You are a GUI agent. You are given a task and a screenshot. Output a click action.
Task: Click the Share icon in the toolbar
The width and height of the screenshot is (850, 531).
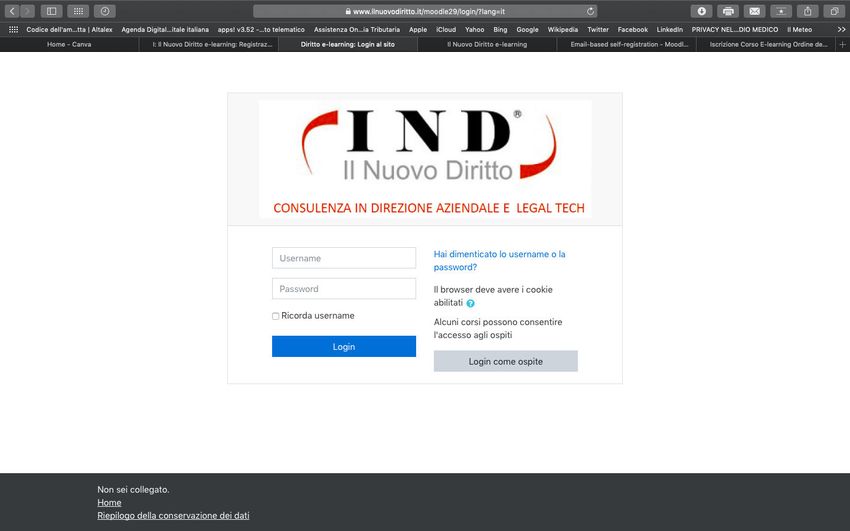808,11
